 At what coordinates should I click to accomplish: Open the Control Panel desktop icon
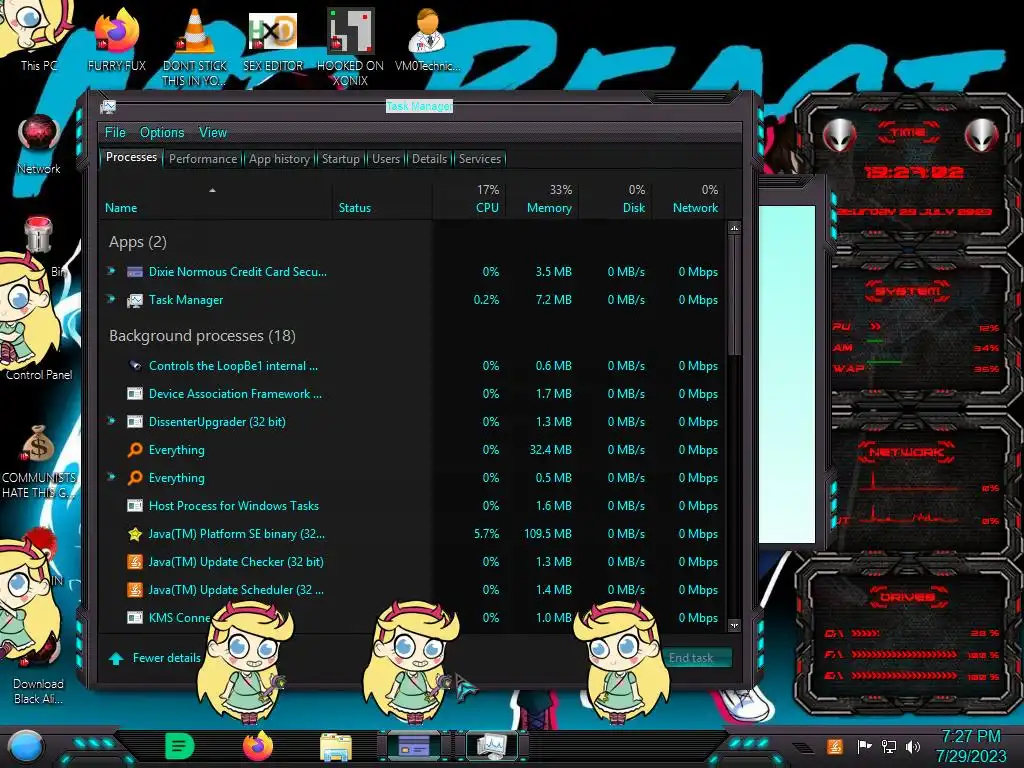pyautogui.click(x=39, y=374)
